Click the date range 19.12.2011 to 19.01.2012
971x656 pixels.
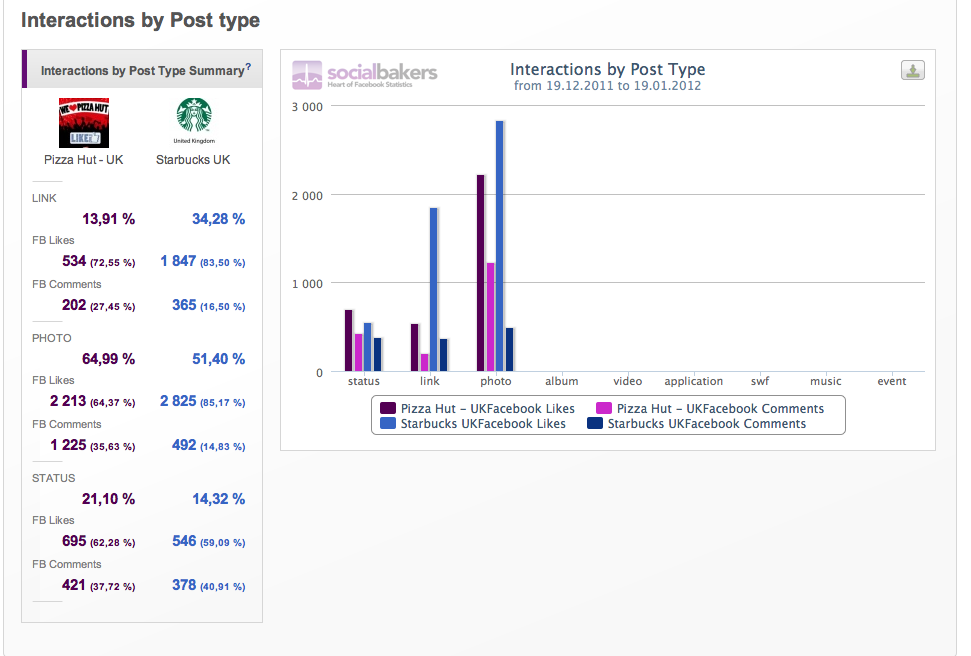[x=623, y=85]
